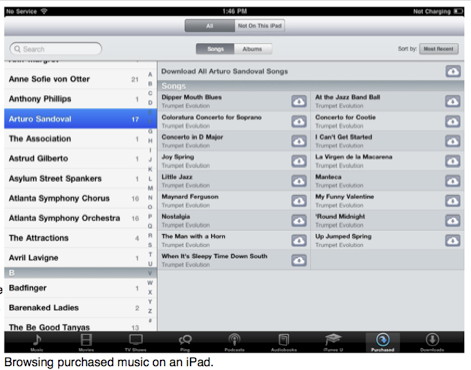Download Up Jumped Spring cloud icon
Screen dimensions: 471x370
453,240
